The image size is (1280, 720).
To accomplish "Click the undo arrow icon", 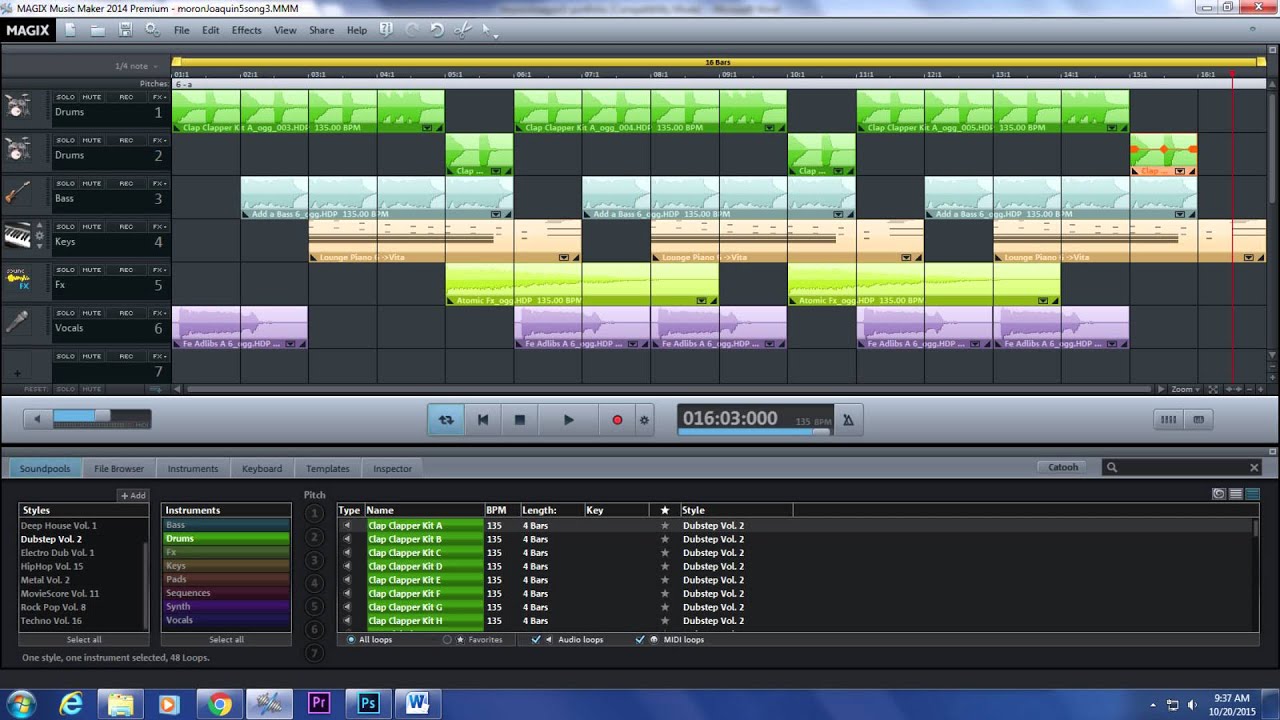I will [437, 30].
